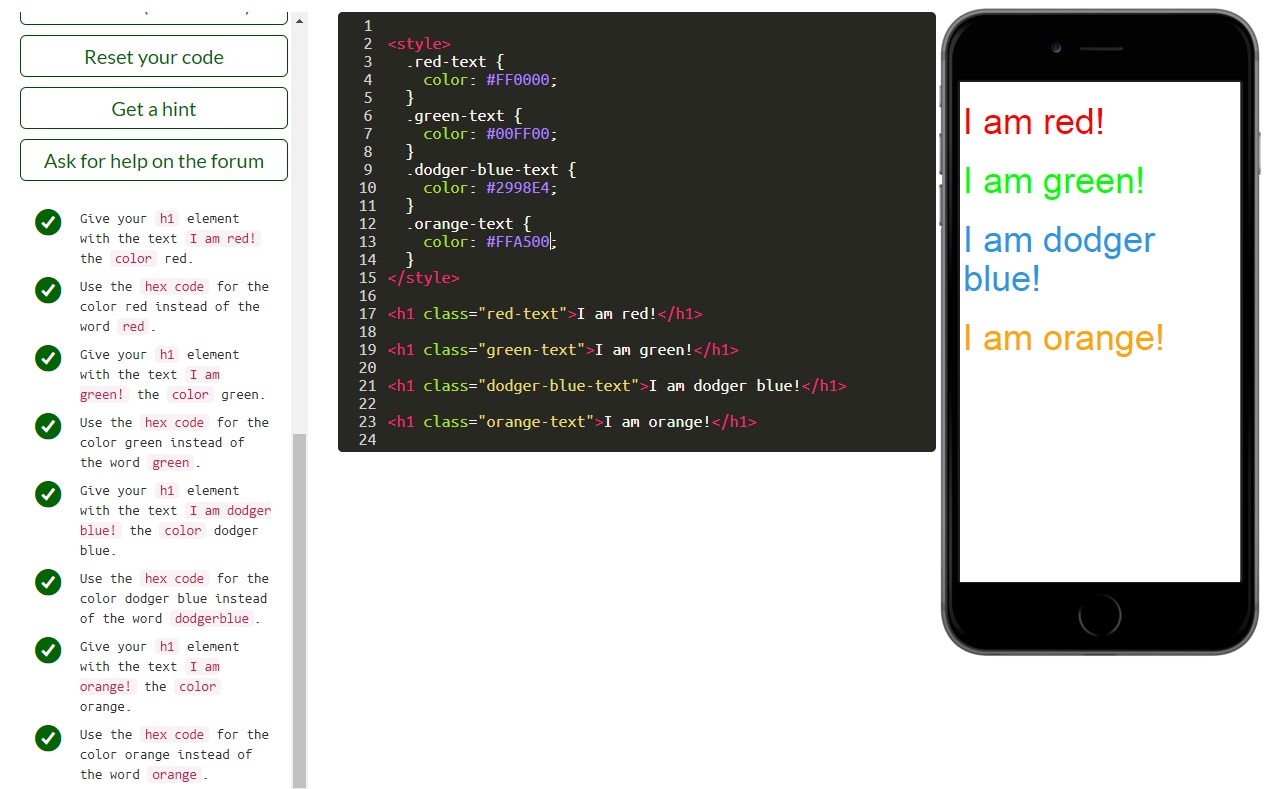The width and height of the screenshot is (1280, 789).
Task: Click the checkmark on the final orange hex step
Action: 48,738
